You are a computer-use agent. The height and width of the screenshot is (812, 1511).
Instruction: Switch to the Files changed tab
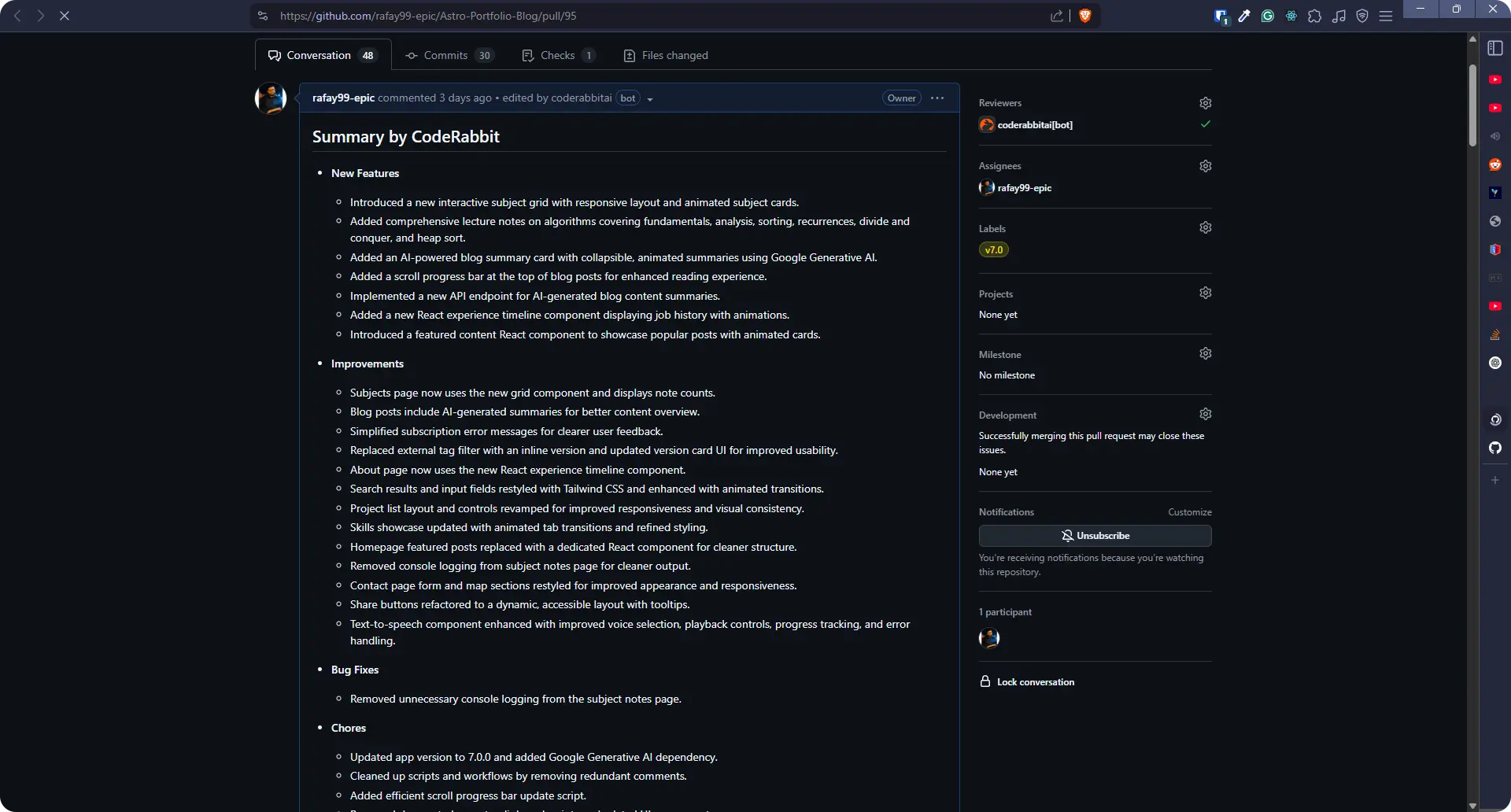point(666,55)
